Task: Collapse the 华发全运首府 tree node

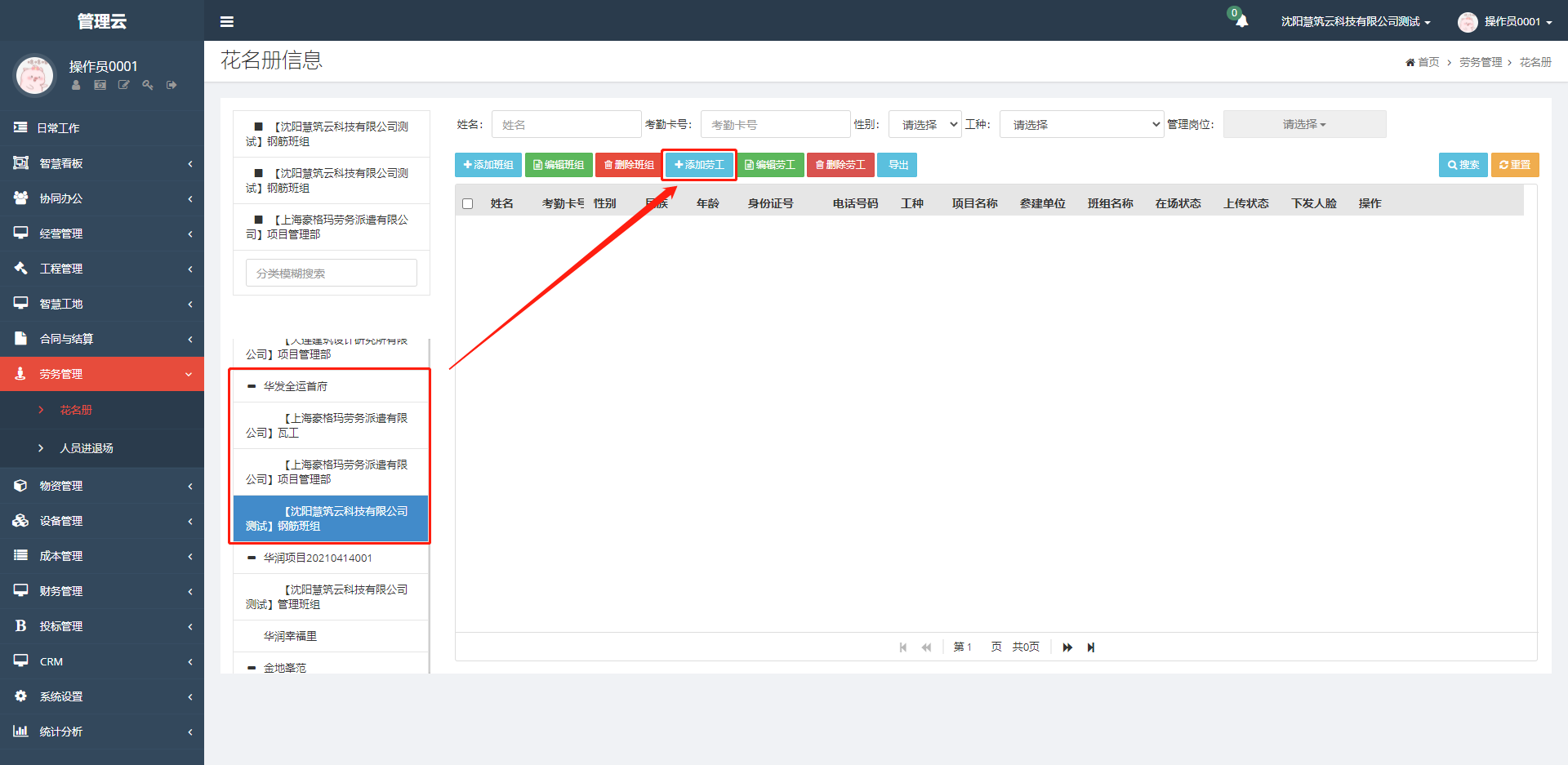Action: point(252,386)
